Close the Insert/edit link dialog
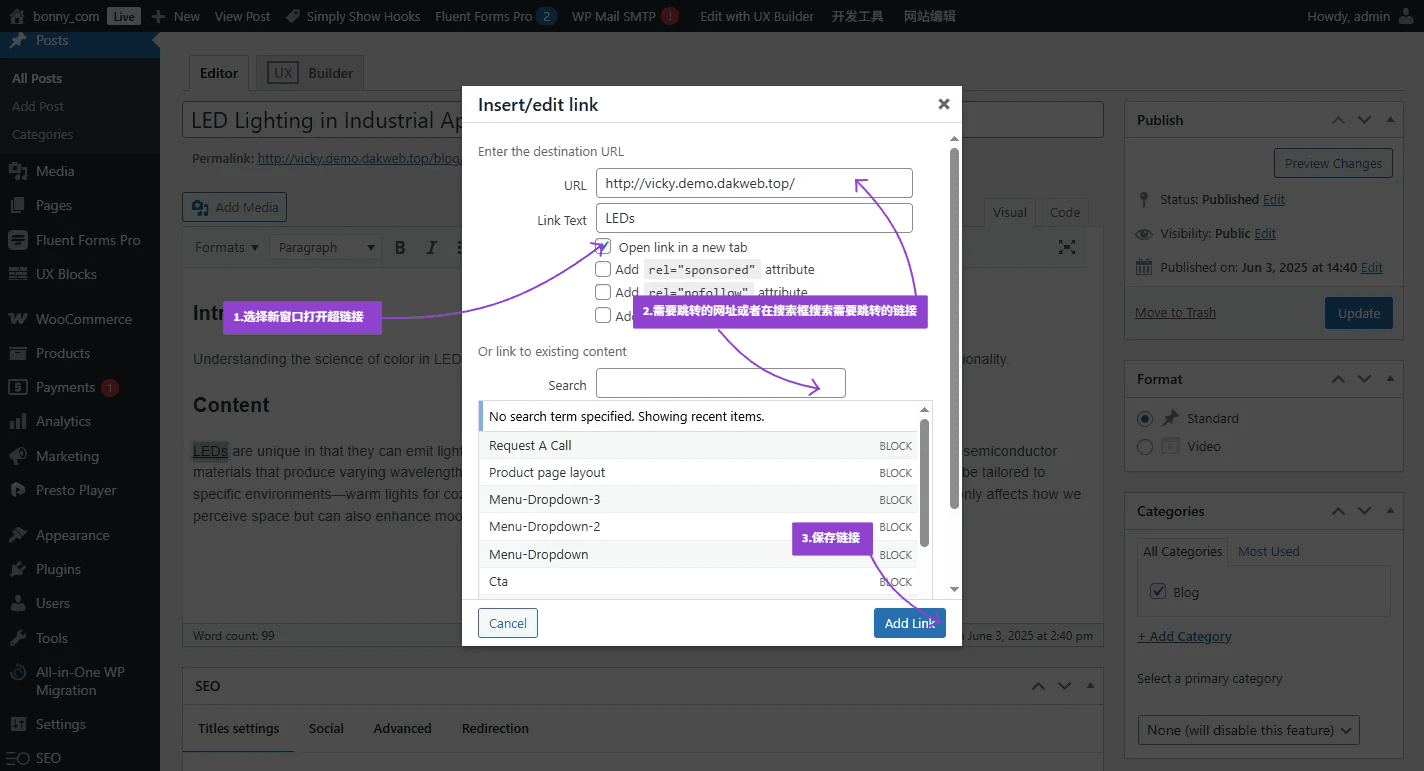 [x=943, y=104]
